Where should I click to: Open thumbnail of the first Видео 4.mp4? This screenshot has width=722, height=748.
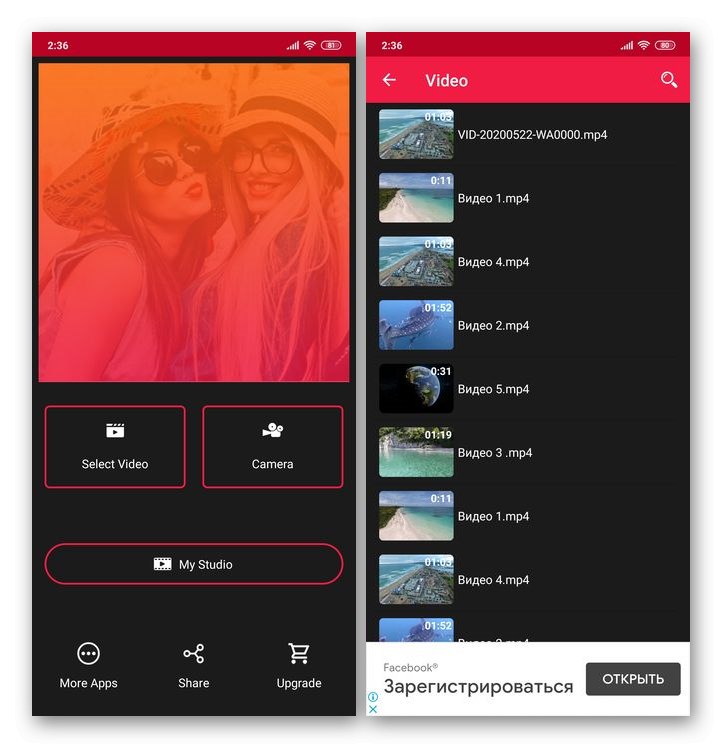416,261
